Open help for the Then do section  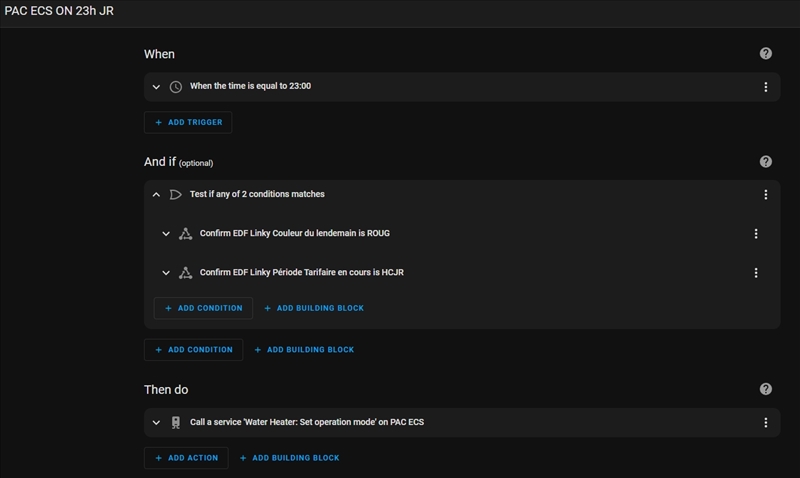point(766,389)
